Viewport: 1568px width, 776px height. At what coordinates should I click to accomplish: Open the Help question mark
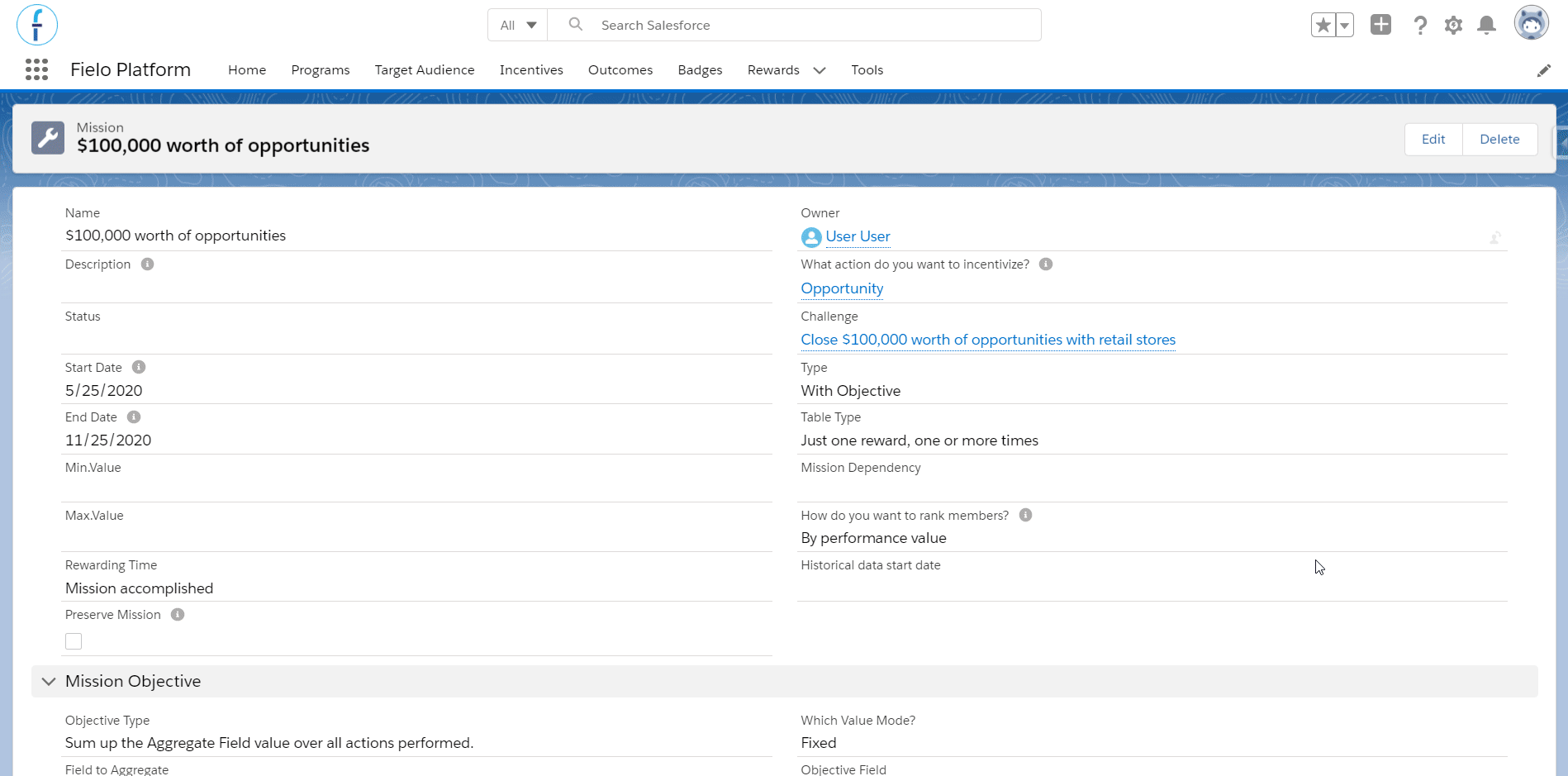pyautogui.click(x=1420, y=26)
